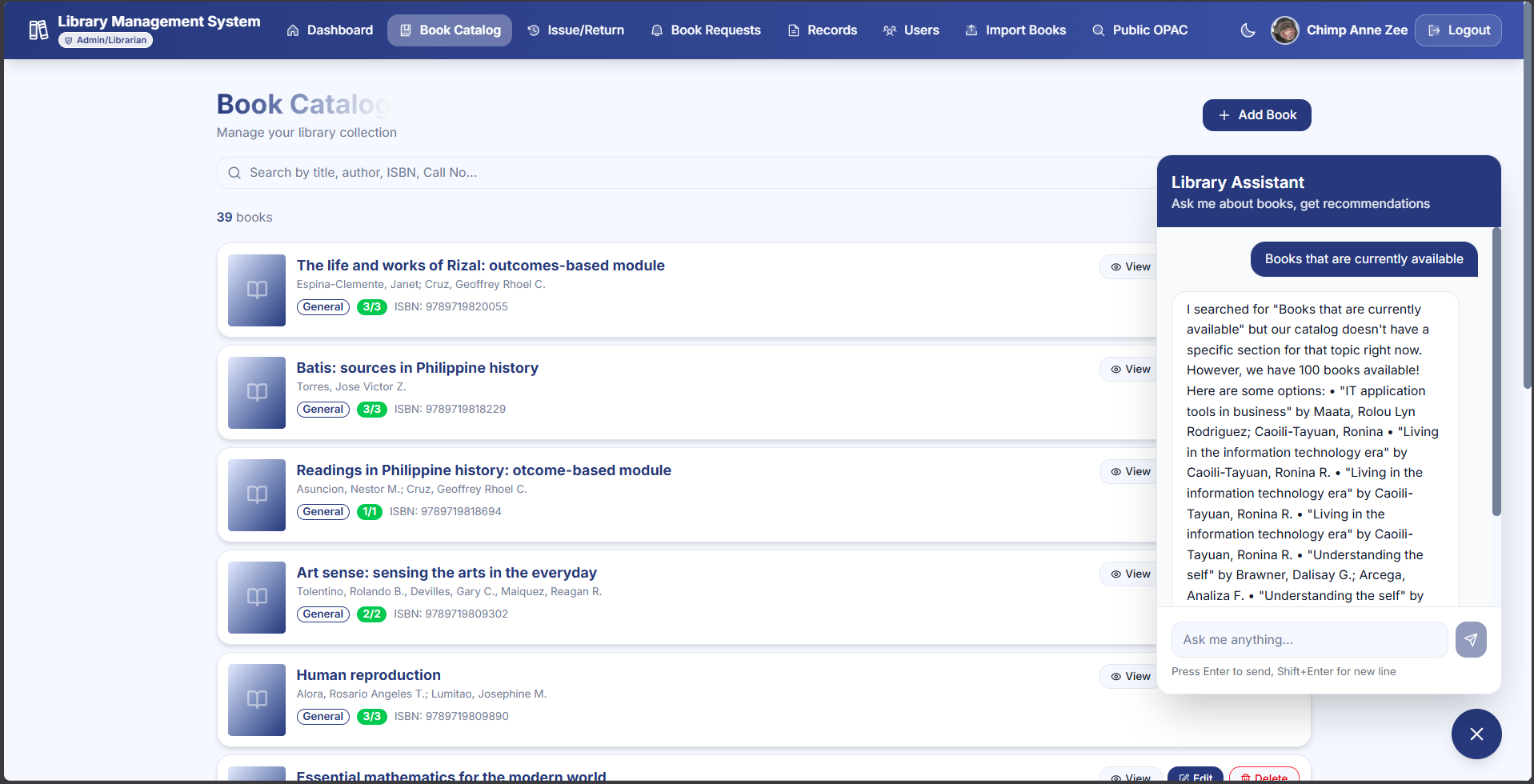Delete Essential mathematics for the modern world
Viewport: 1534px width, 784px height.
pos(1264,776)
